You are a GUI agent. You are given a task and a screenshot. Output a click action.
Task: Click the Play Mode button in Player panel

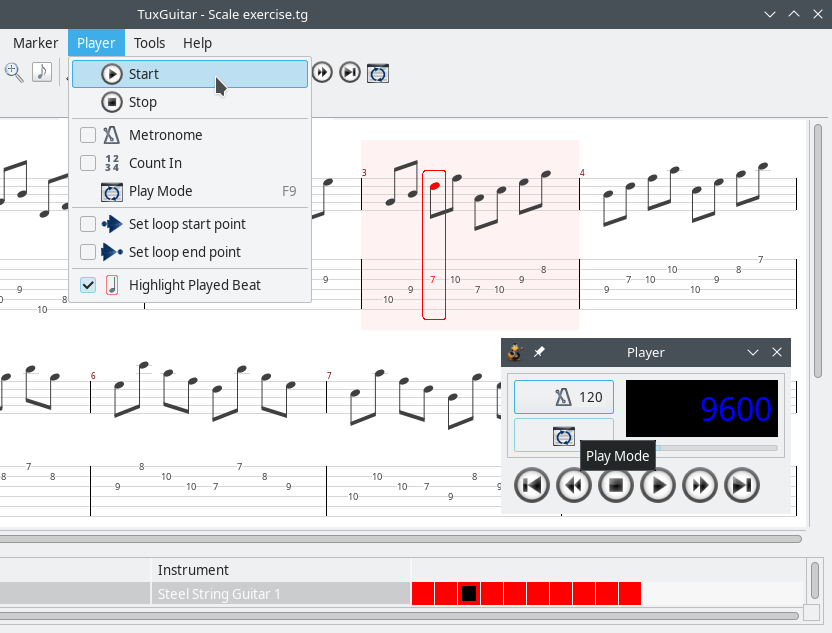click(564, 435)
